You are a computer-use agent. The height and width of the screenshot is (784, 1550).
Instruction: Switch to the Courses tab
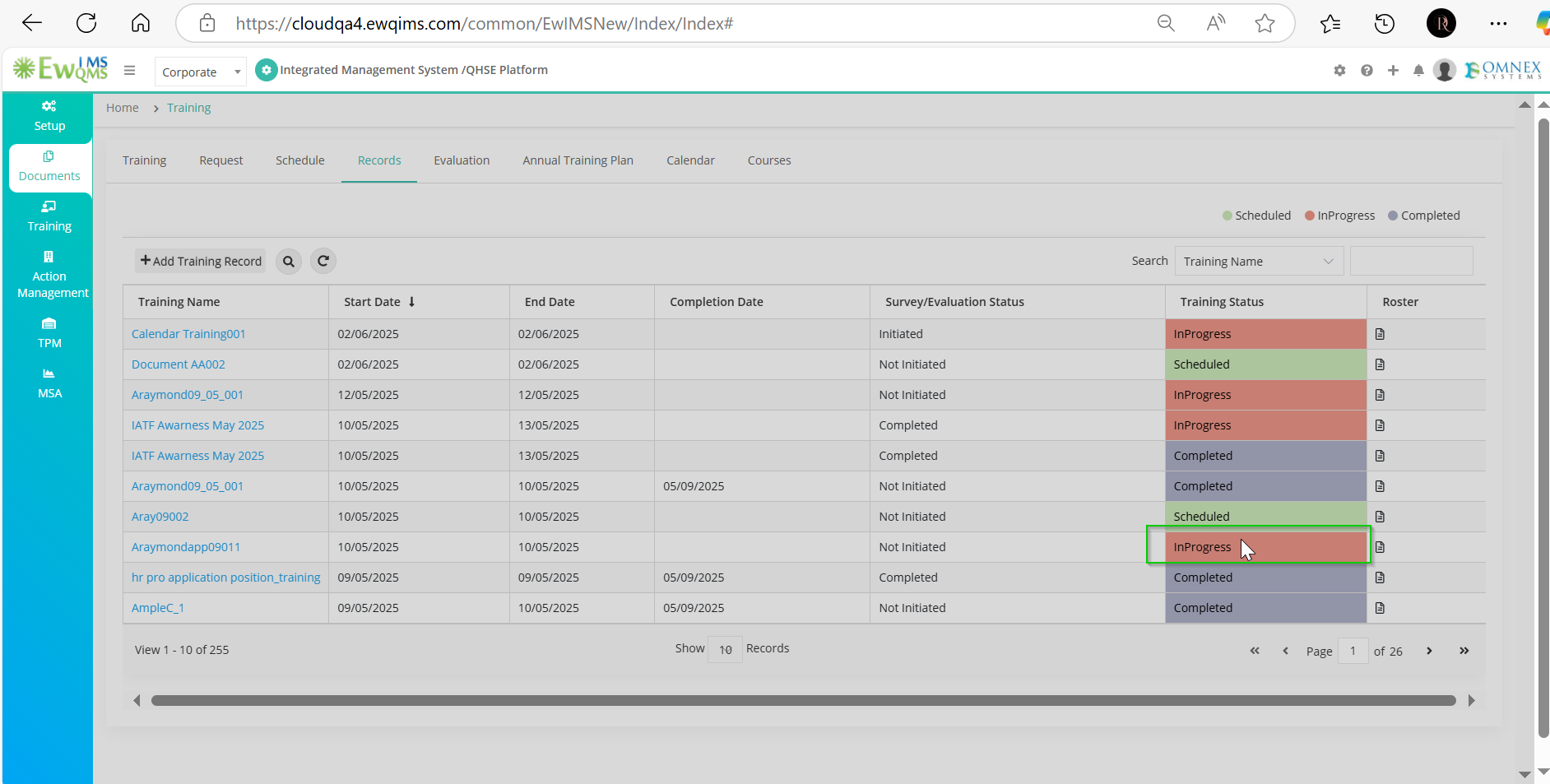tap(769, 160)
